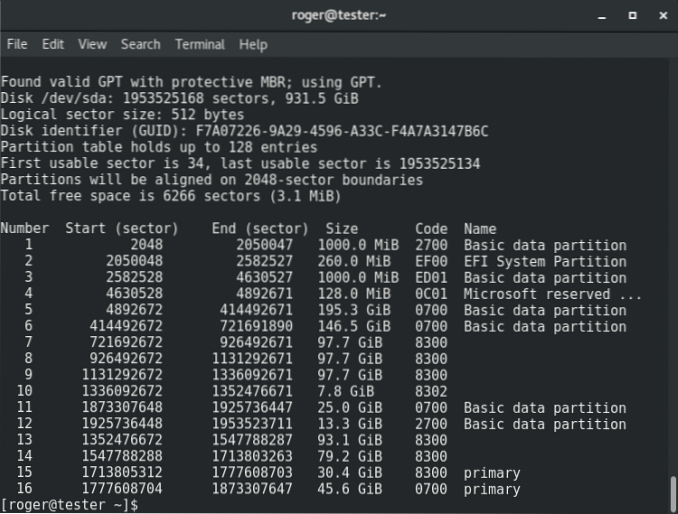Click end sector 1713803263
Image resolution: width=678 pixels, height=514 pixels.
[253, 456]
